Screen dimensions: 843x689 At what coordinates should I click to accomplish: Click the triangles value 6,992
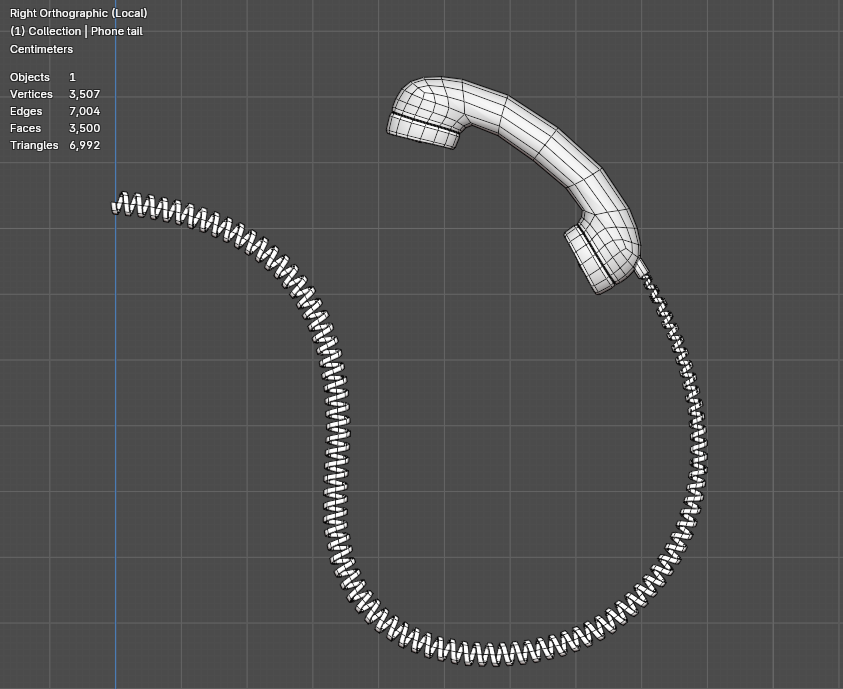pyautogui.click(x=84, y=145)
